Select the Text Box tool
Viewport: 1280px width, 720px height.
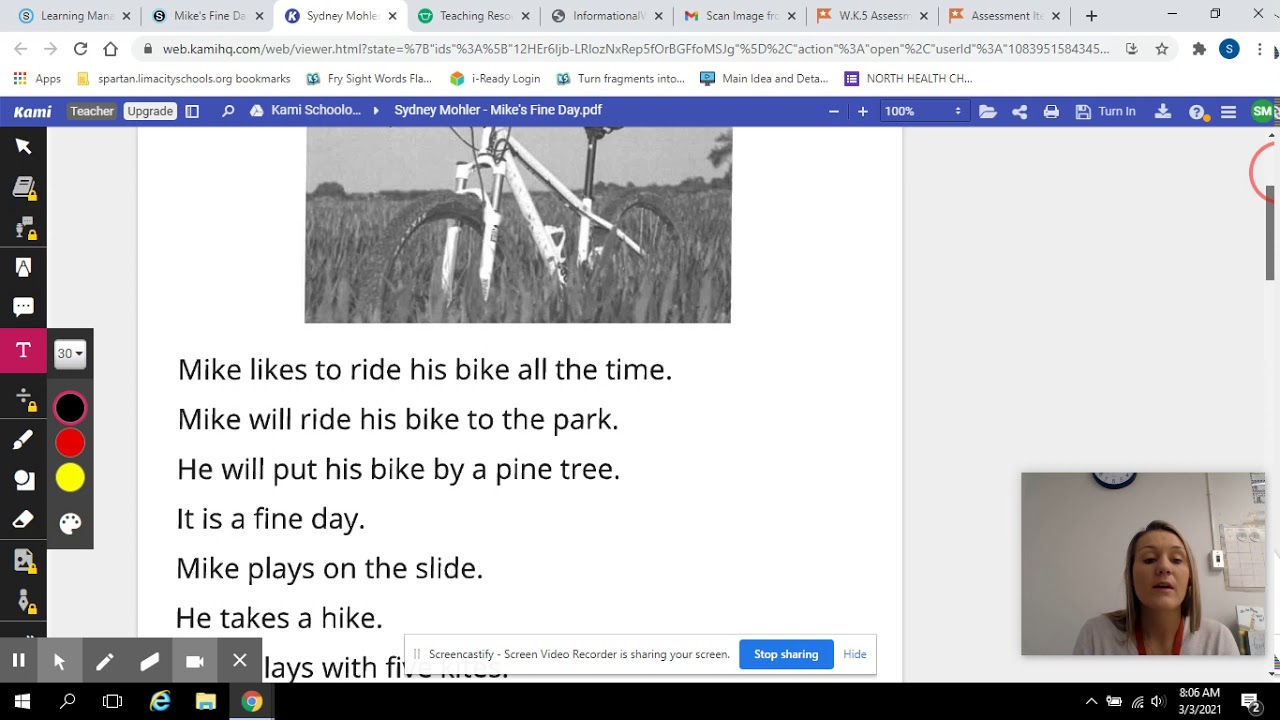coord(23,351)
